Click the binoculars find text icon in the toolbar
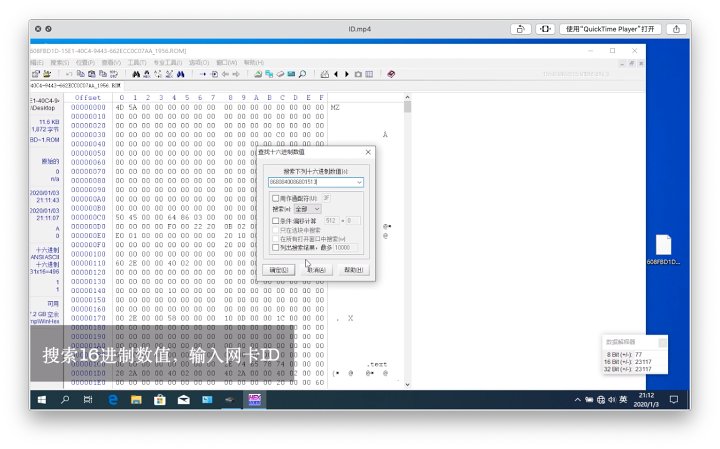The height and width of the screenshot is (449, 720). tap(136, 74)
